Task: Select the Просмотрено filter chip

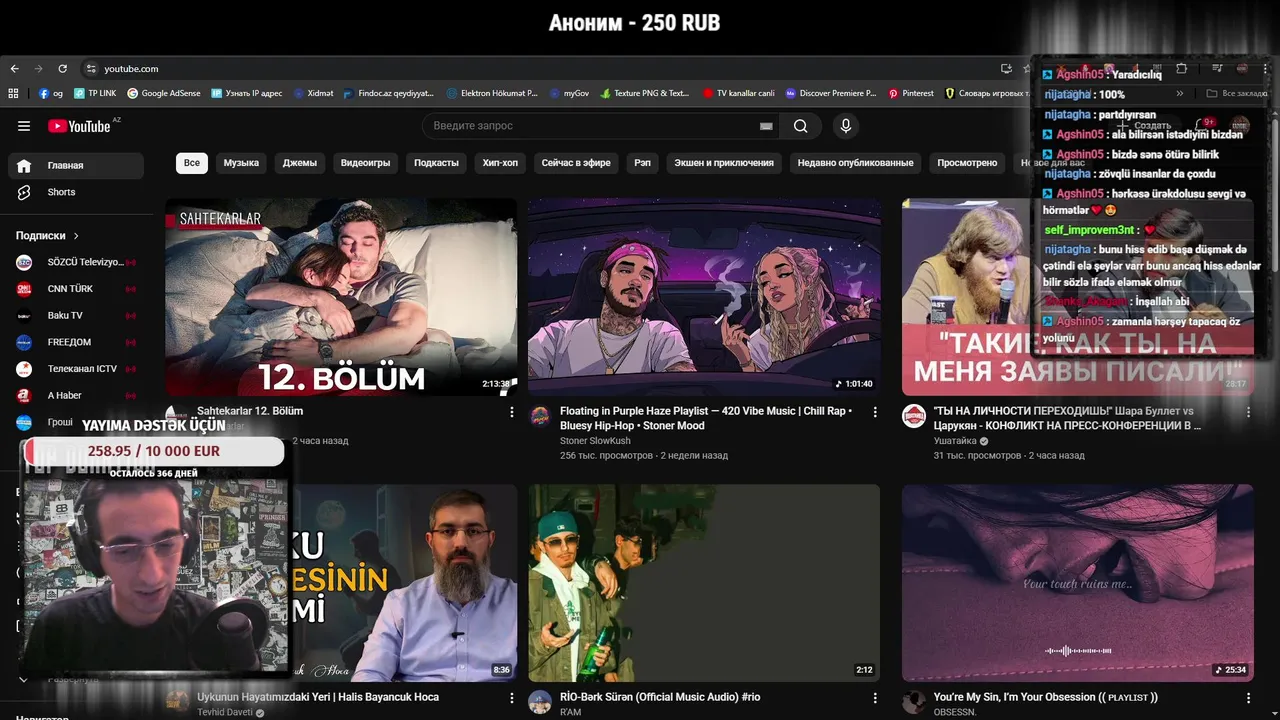Action: [967, 163]
